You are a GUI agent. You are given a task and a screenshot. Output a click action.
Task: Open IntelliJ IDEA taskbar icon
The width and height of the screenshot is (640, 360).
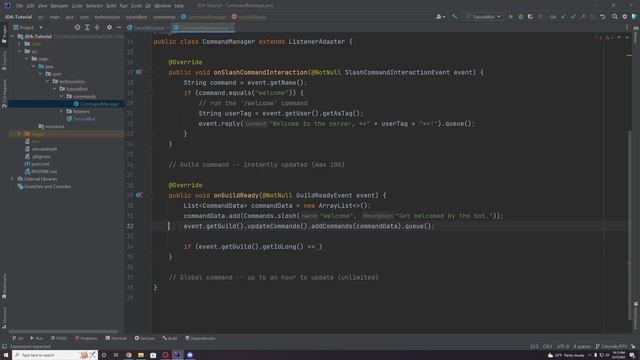(178, 355)
